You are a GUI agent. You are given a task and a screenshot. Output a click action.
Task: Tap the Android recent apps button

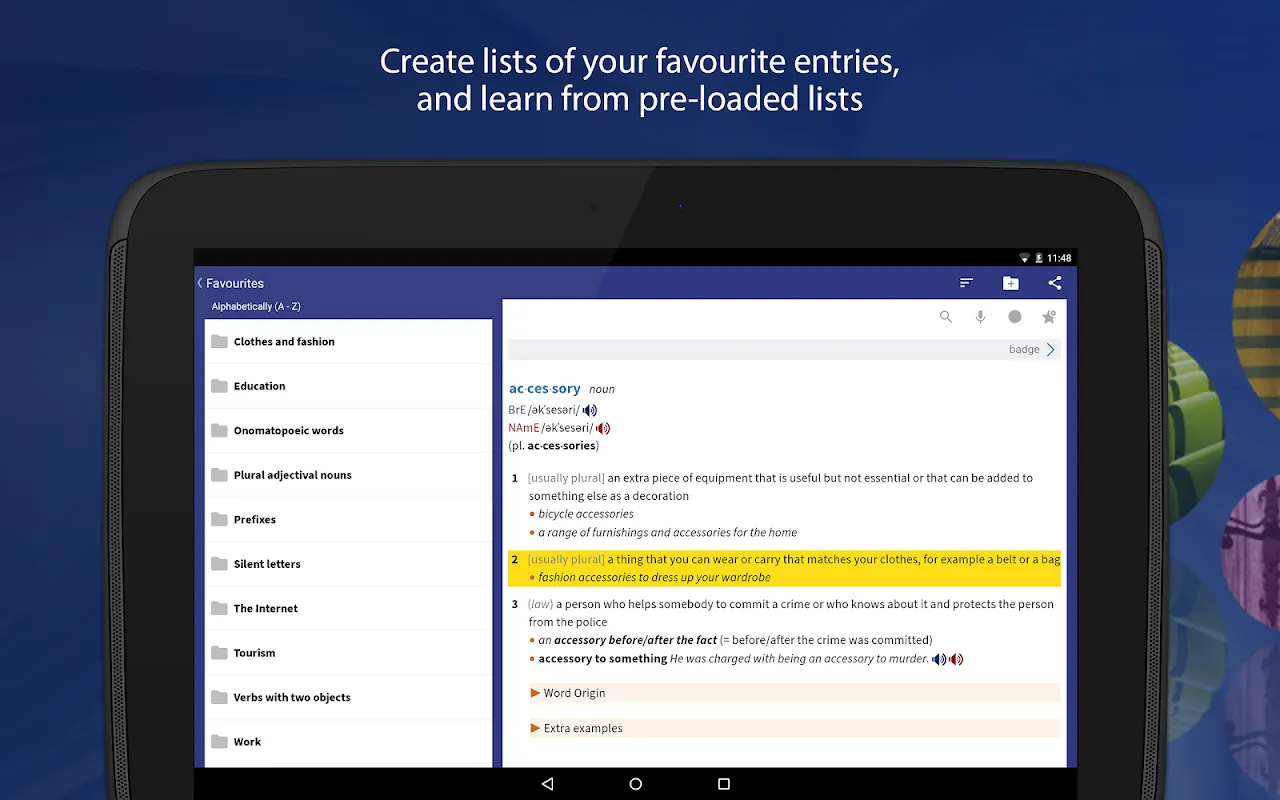724,784
